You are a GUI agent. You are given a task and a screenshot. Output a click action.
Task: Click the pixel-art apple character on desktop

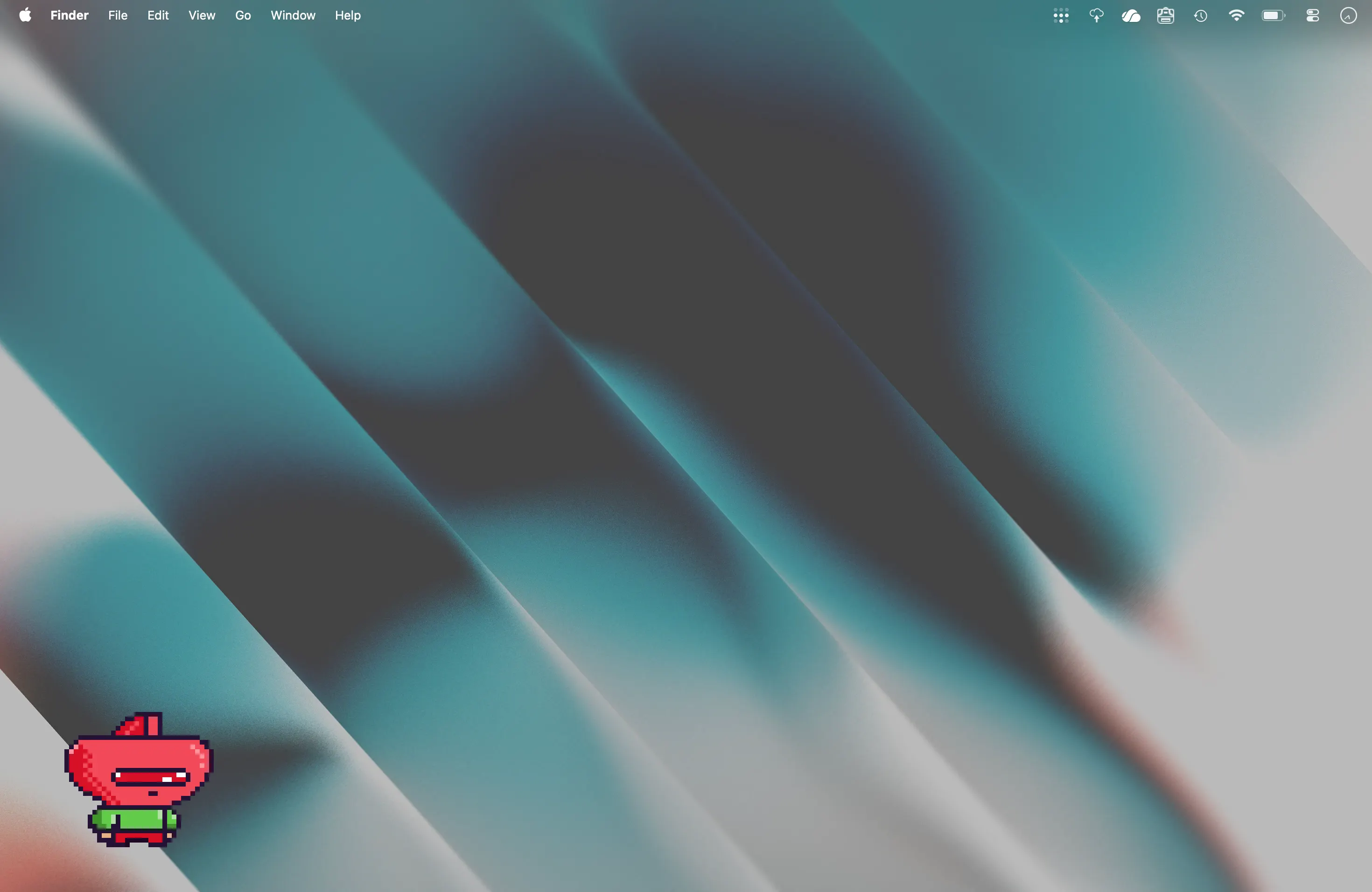pyautogui.click(x=138, y=780)
